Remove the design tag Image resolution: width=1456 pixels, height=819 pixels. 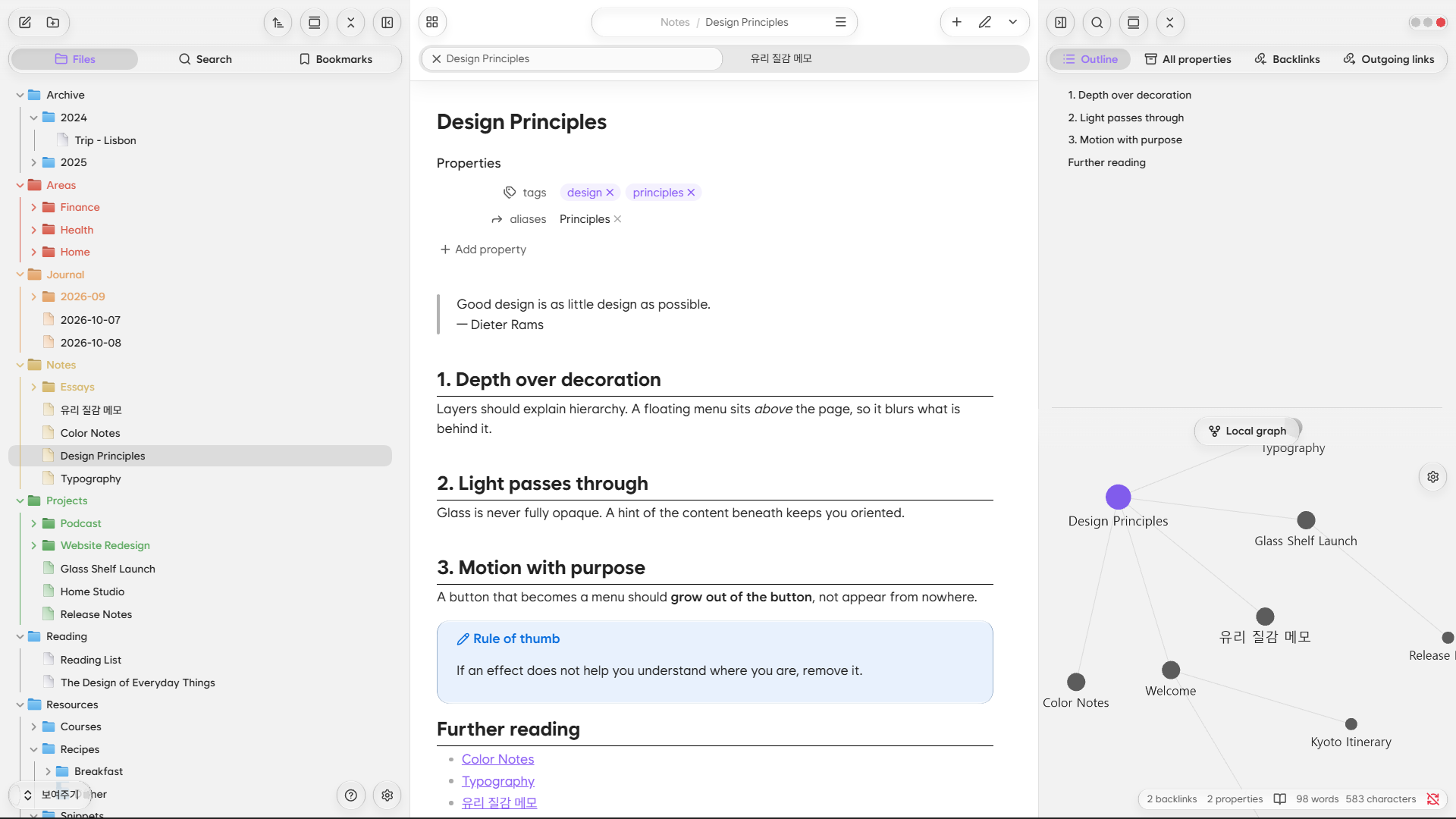[x=610, y=193]
